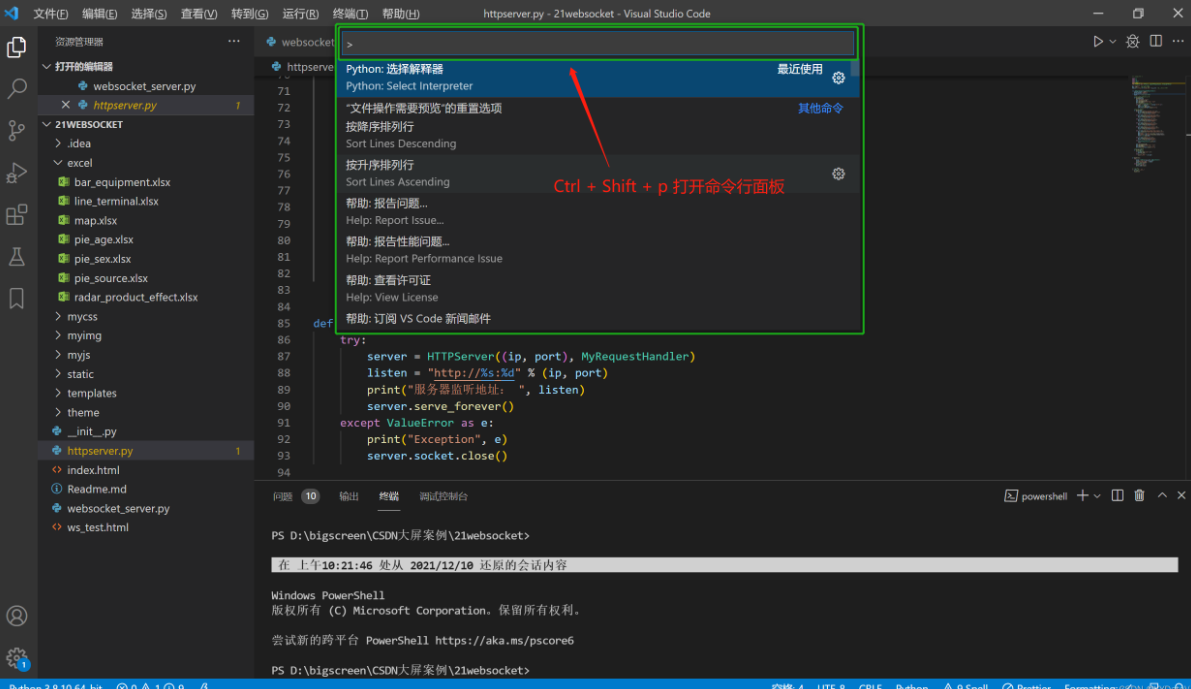Viewport: 1191px width, 689px height.
Task: Collapse the excel folder
Action: (58, 163)
